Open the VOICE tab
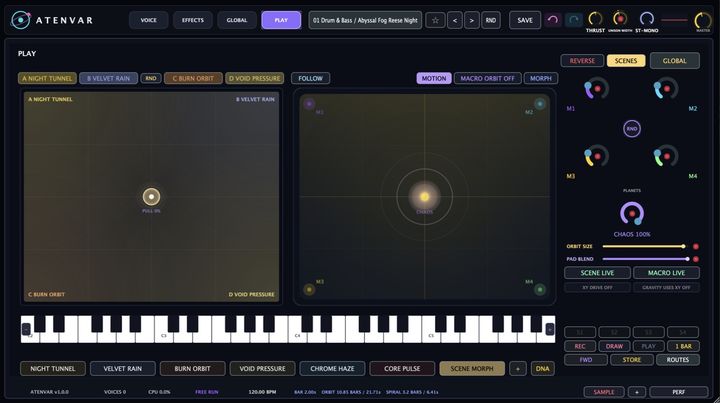The image size is (720, 403). tap(148, 20)
